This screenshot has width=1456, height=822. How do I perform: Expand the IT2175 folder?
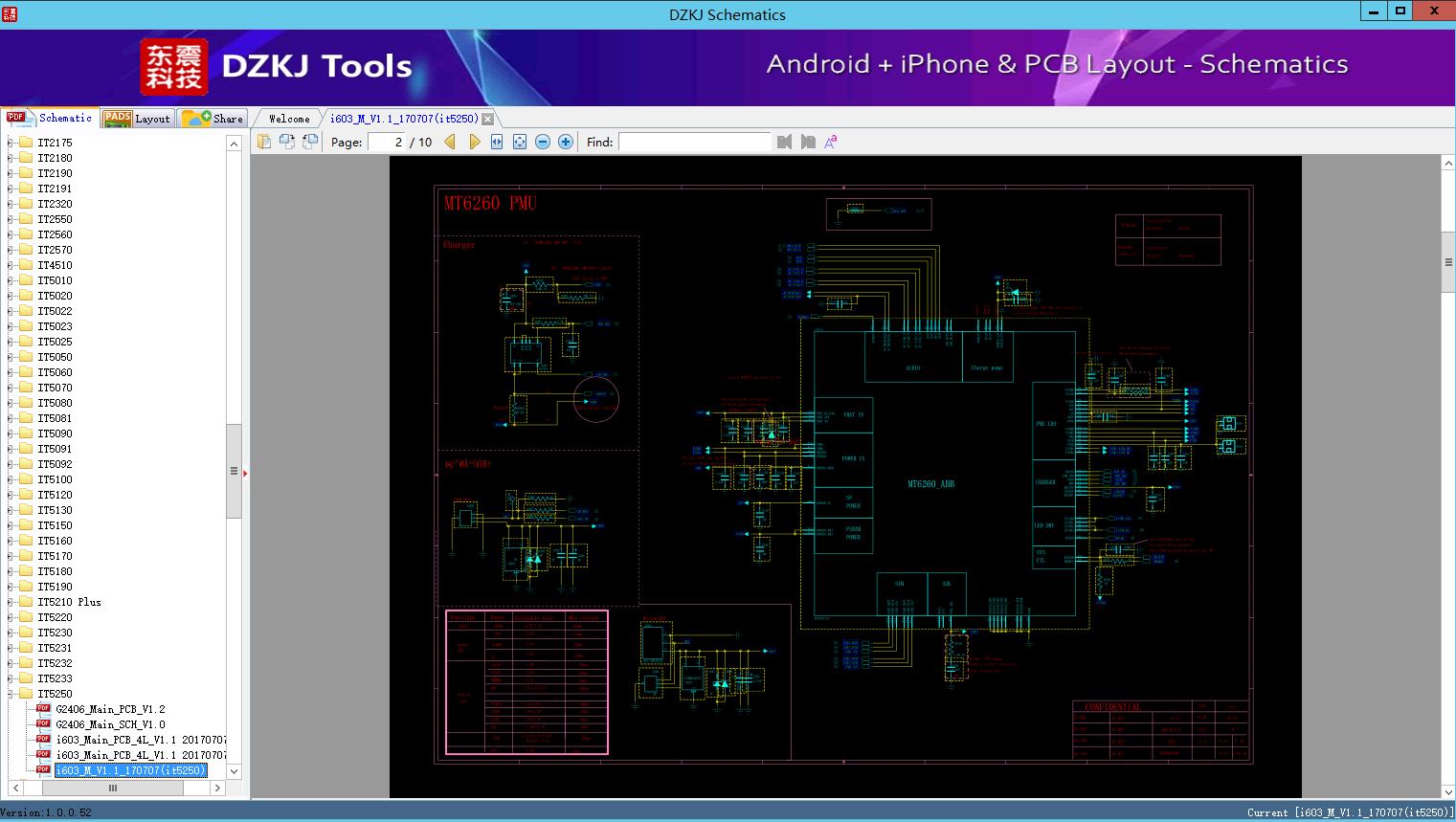(11, 143)
